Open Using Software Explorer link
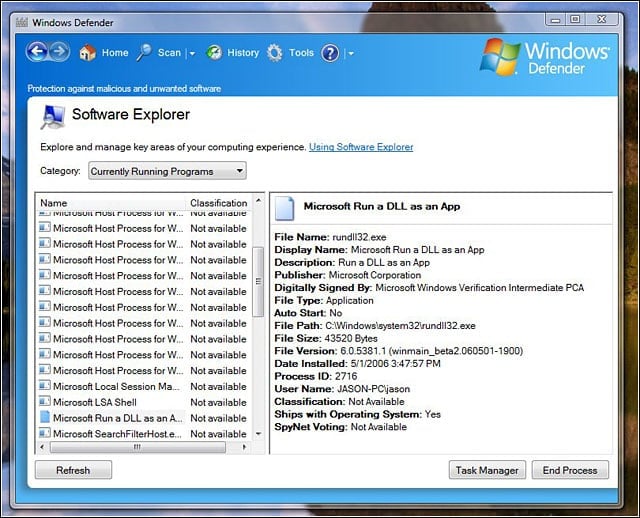This screenshot has height=518, width=640. [x=361, y=147]
